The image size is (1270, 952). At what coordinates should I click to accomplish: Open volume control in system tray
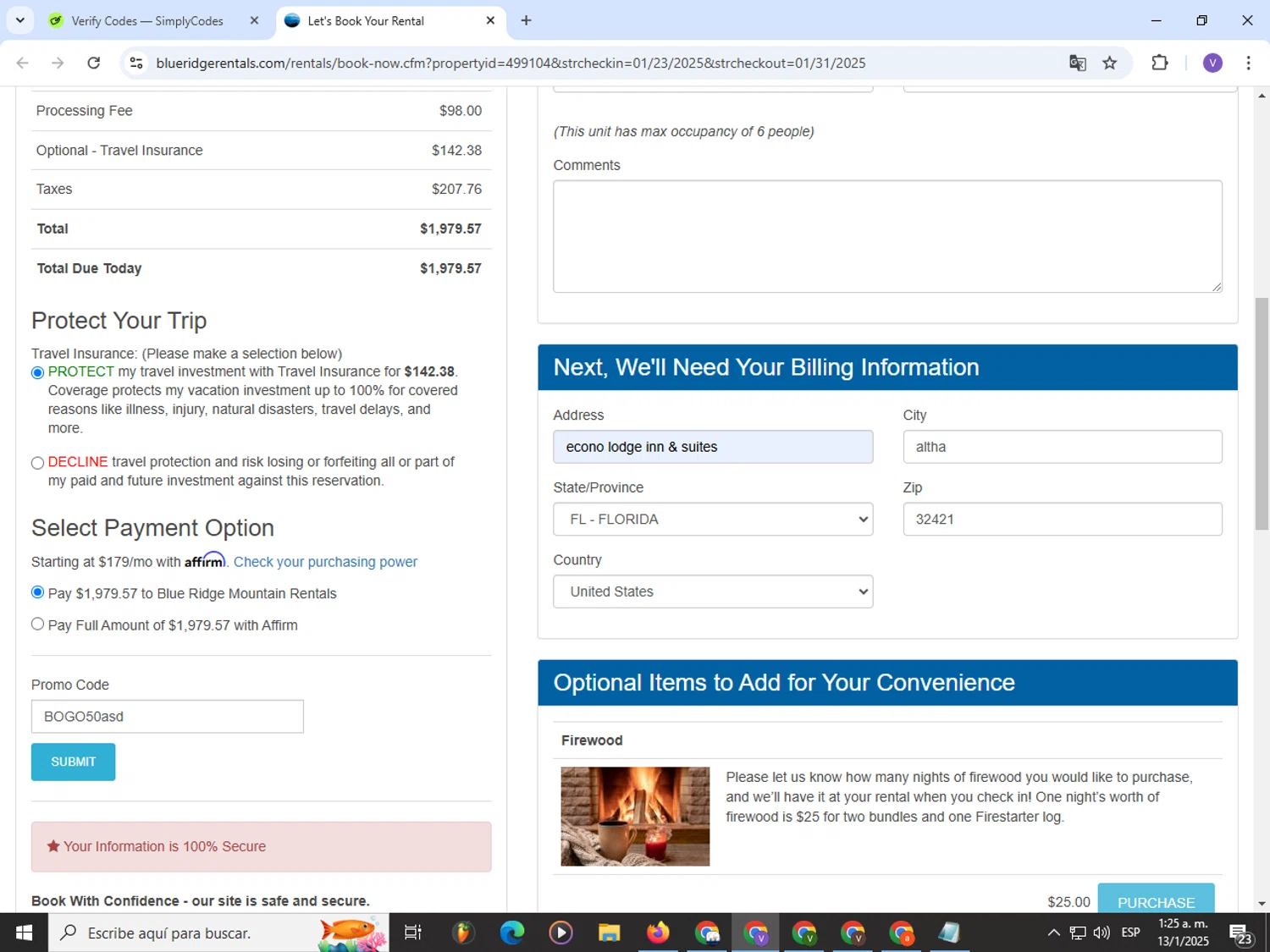[x=1102, y=933]
